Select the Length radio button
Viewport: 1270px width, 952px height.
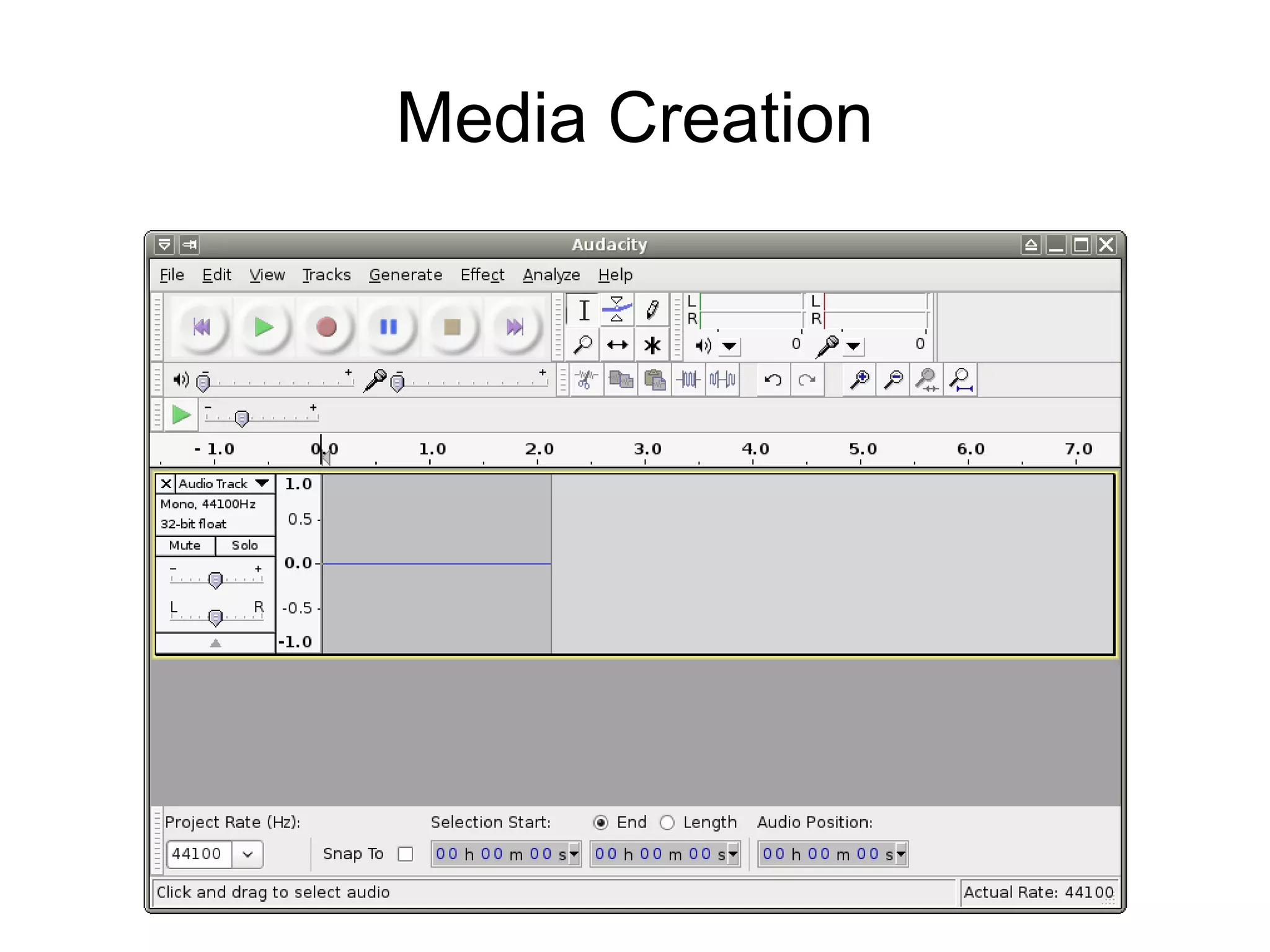click(x=667, y=822)
